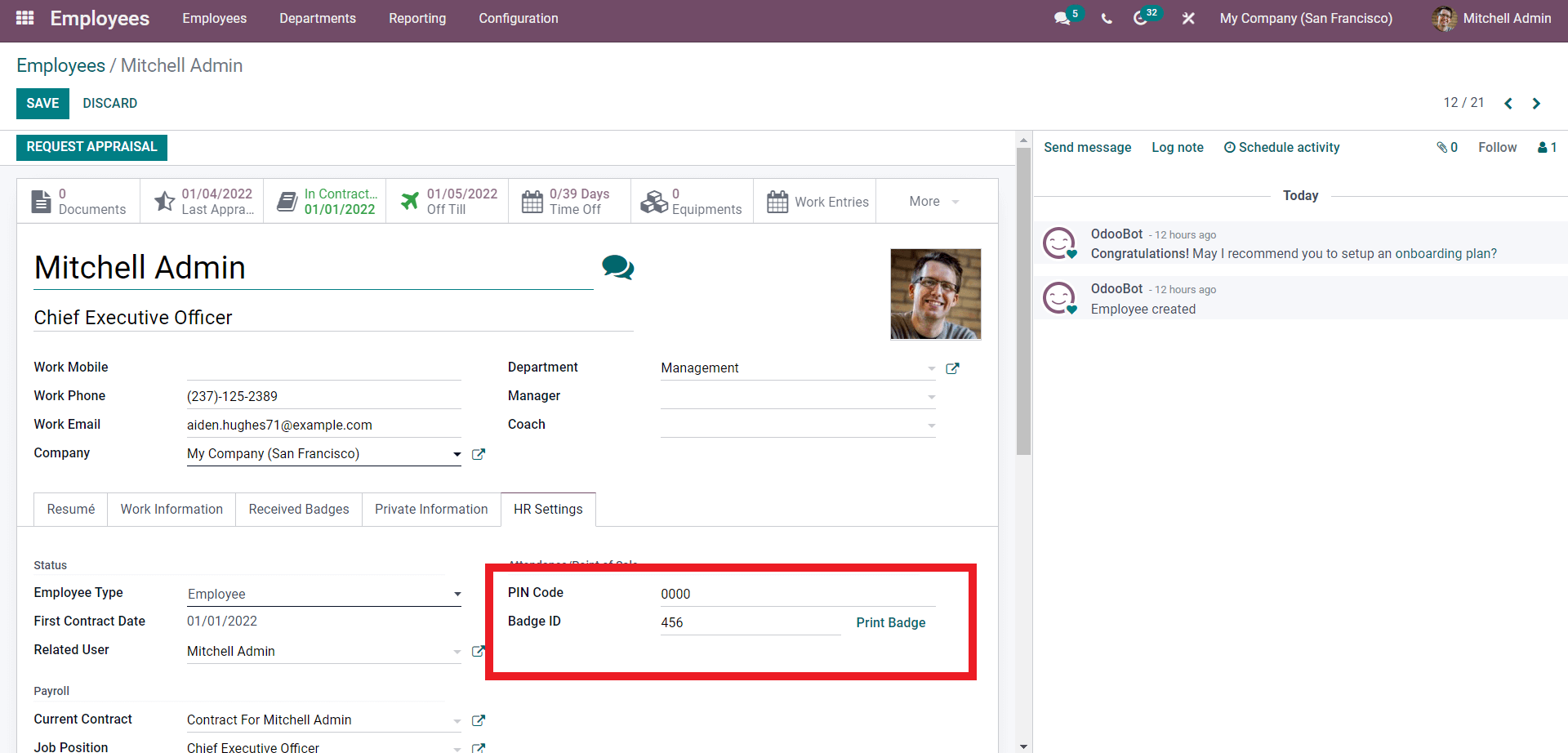Click the PIN Code input field
This screenshot has height=753, width=1568.
[798, 594]
